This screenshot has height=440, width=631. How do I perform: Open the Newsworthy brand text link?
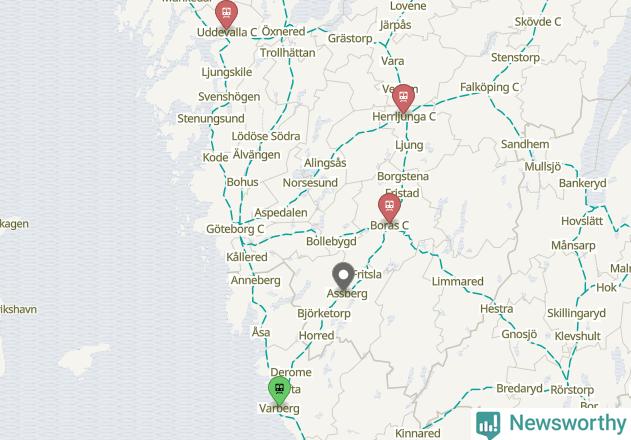pos(567,423)
